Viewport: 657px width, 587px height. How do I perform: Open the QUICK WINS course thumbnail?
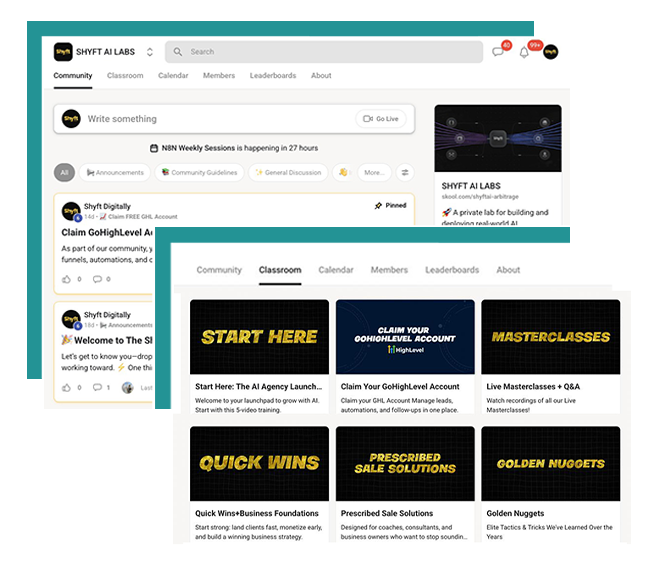(x=259, y=463)
